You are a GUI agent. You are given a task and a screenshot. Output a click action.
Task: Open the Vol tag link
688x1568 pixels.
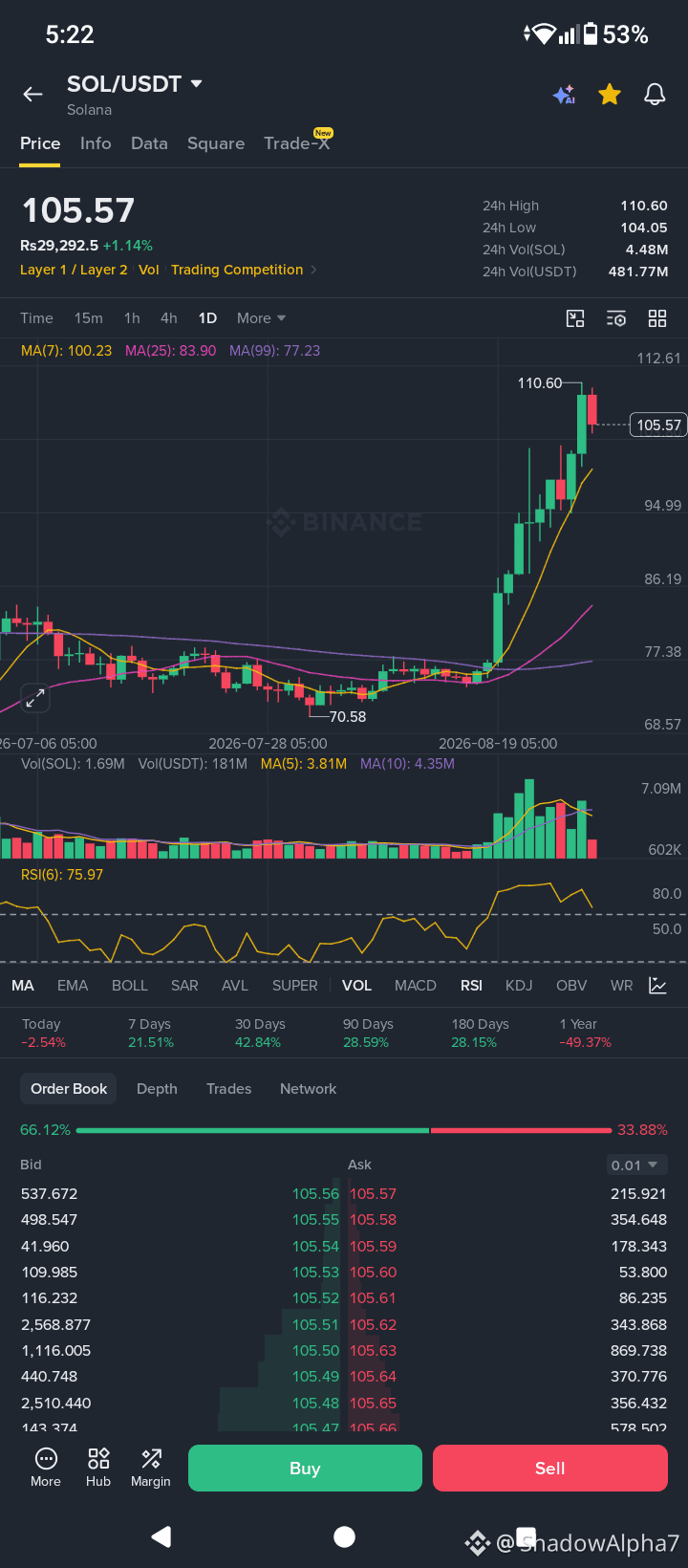(148, 270)
